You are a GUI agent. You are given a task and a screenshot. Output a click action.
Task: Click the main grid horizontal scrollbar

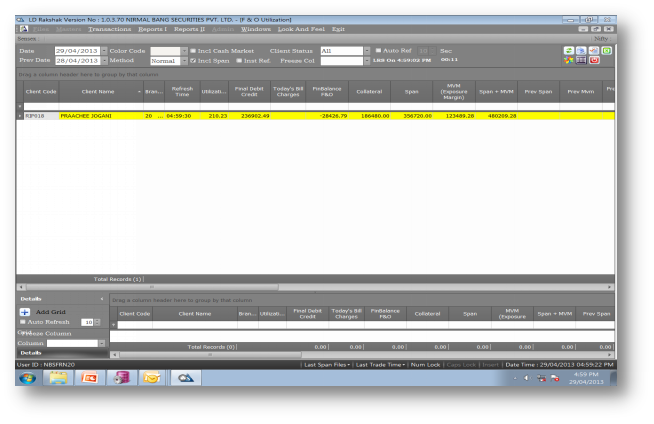pyautogui.click(x=300, y=287)
